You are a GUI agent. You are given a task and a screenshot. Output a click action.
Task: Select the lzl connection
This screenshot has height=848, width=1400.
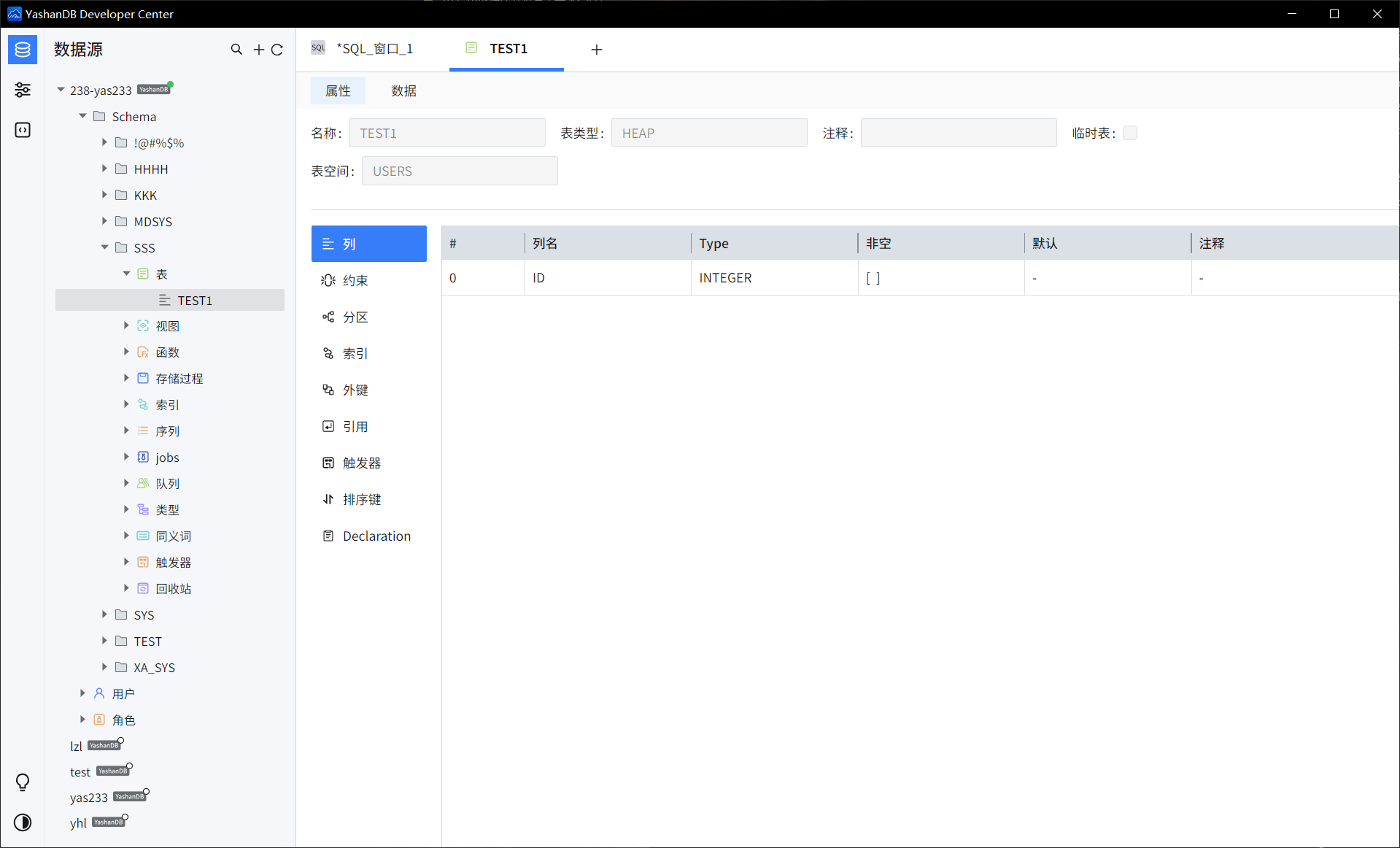(x=76, y=746)
